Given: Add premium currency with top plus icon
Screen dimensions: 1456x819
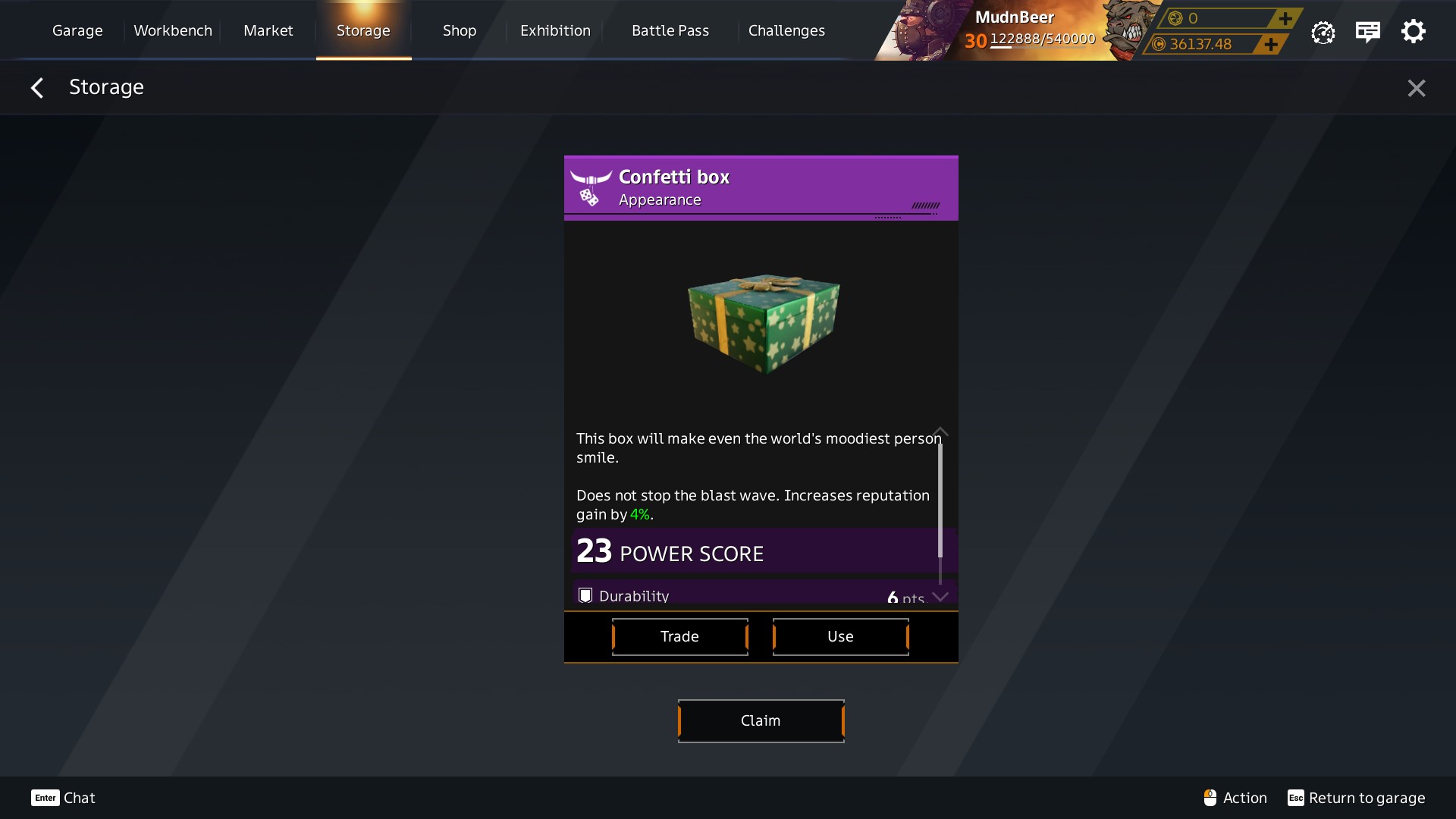Looking at the screenshot, I should click(1285, 18).
